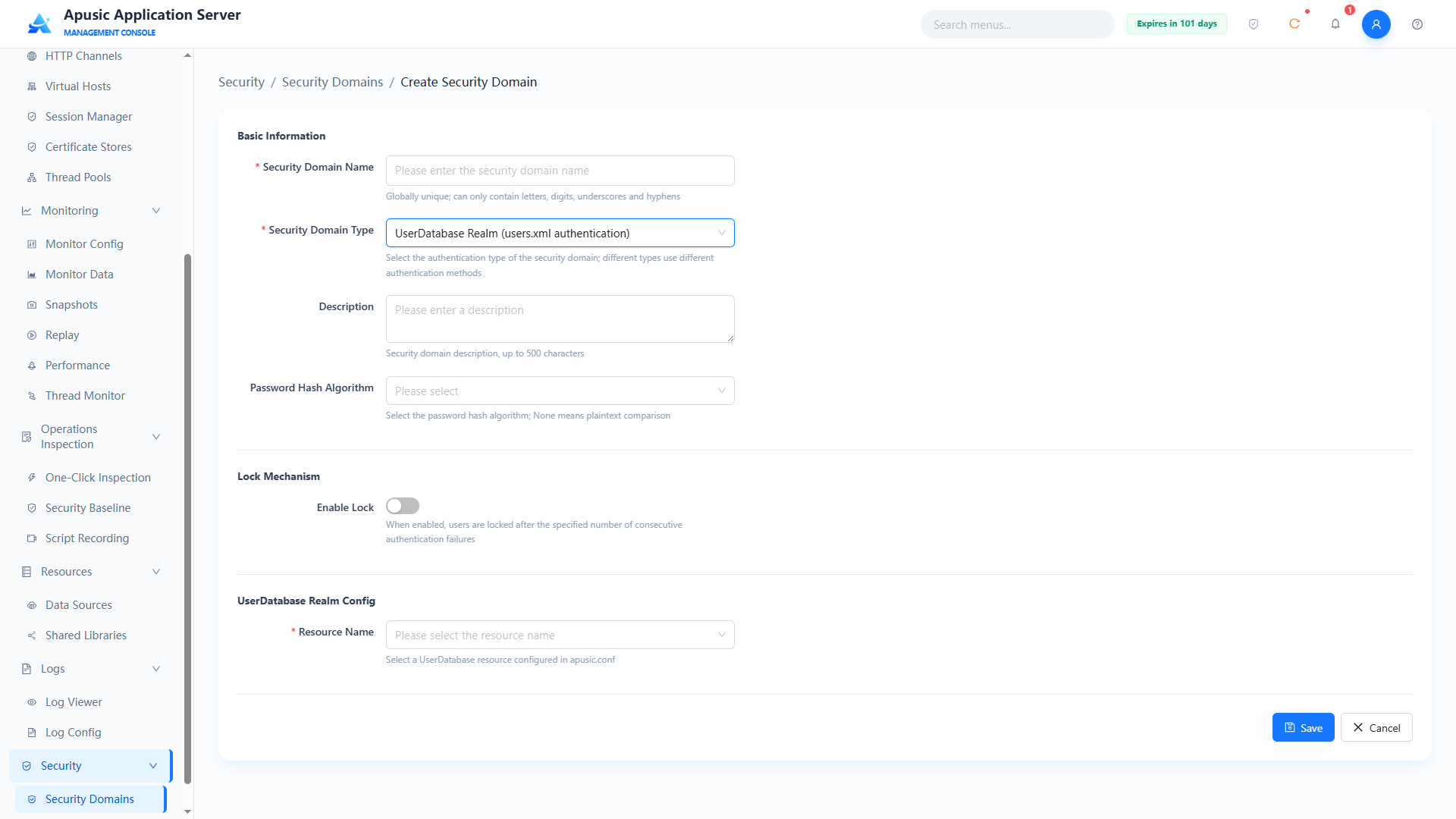Focus the Search menus box
This screenshot has height=819, width=1456.
coord(1017,24)
